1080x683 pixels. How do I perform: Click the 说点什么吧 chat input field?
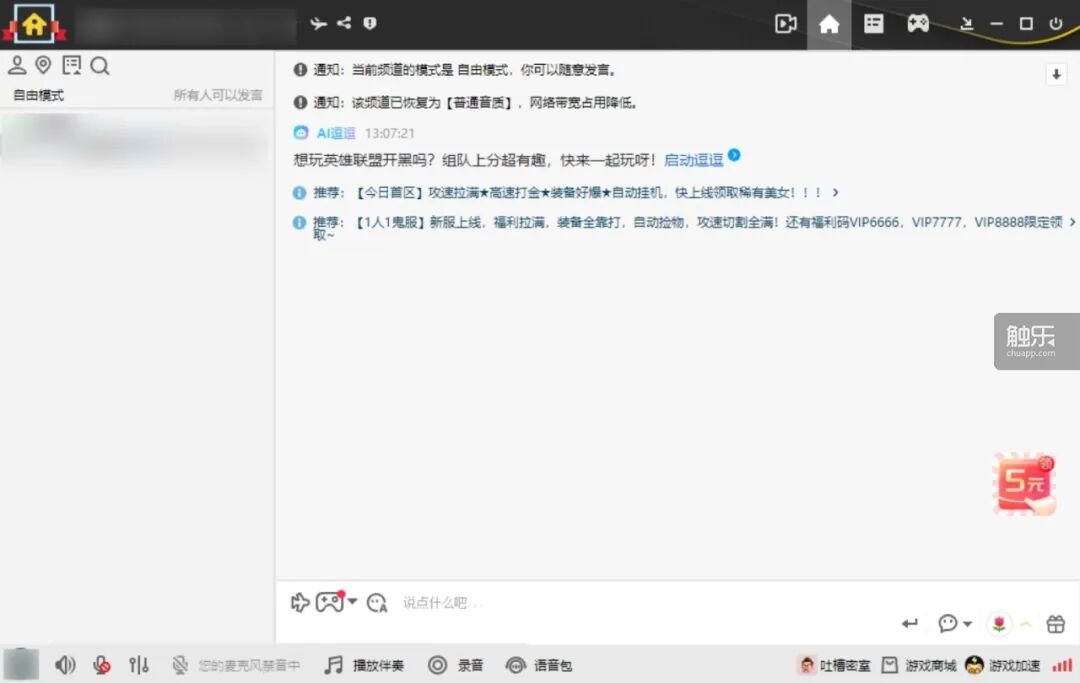pyautogui.click(x=600, y=603)
